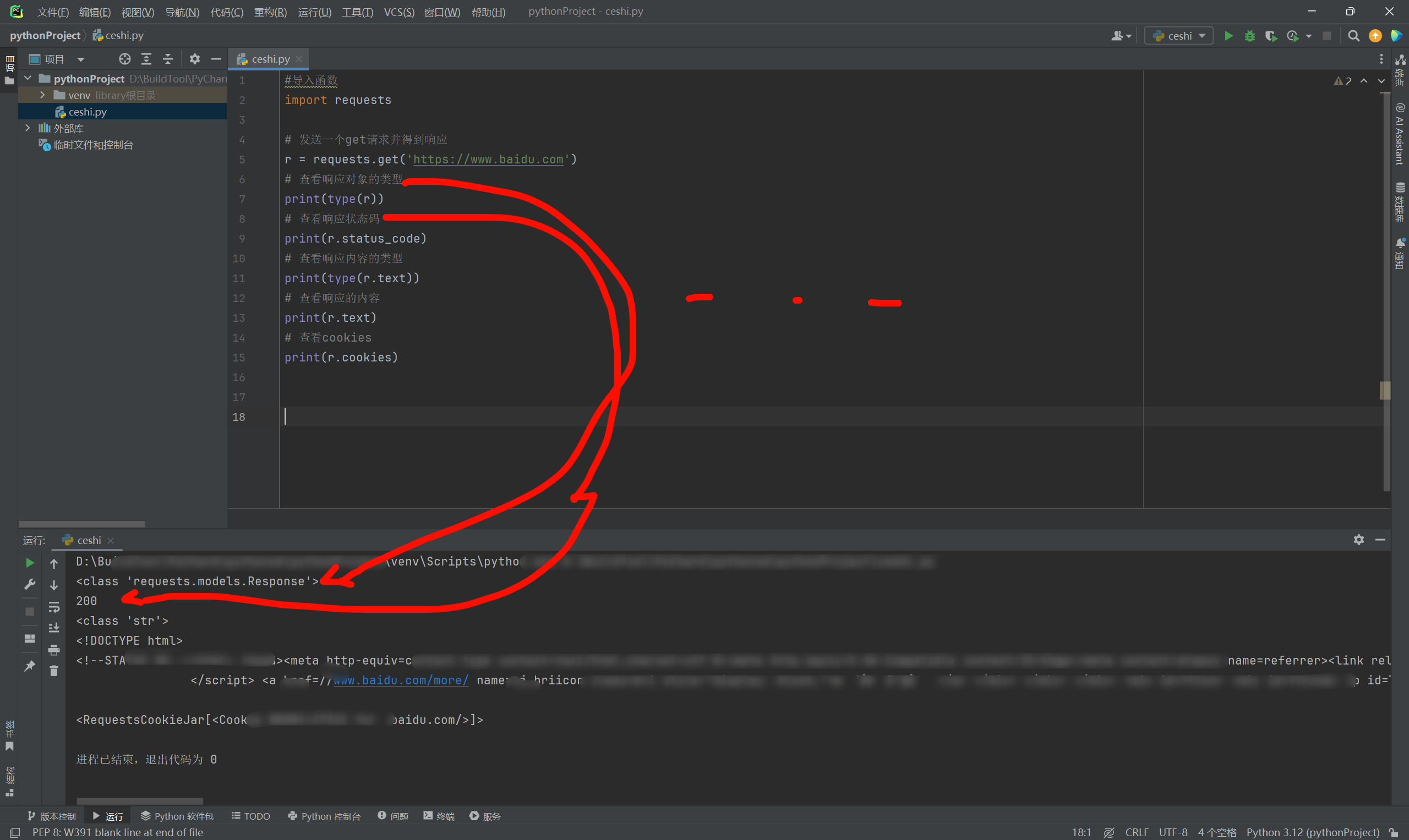This screenshot has width=1409, height=840.
Task: Open www.baidu.com/more/ link in console
Action: pyautogui.click(x=400, y=680)
